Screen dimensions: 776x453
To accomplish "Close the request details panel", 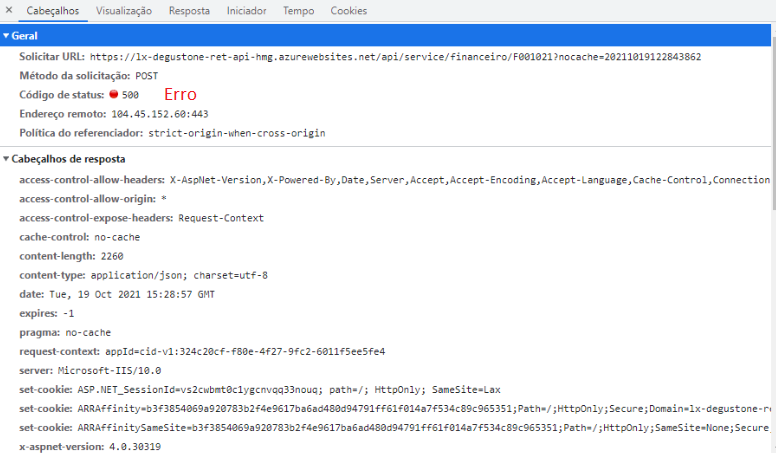I will tap(9, 10).
